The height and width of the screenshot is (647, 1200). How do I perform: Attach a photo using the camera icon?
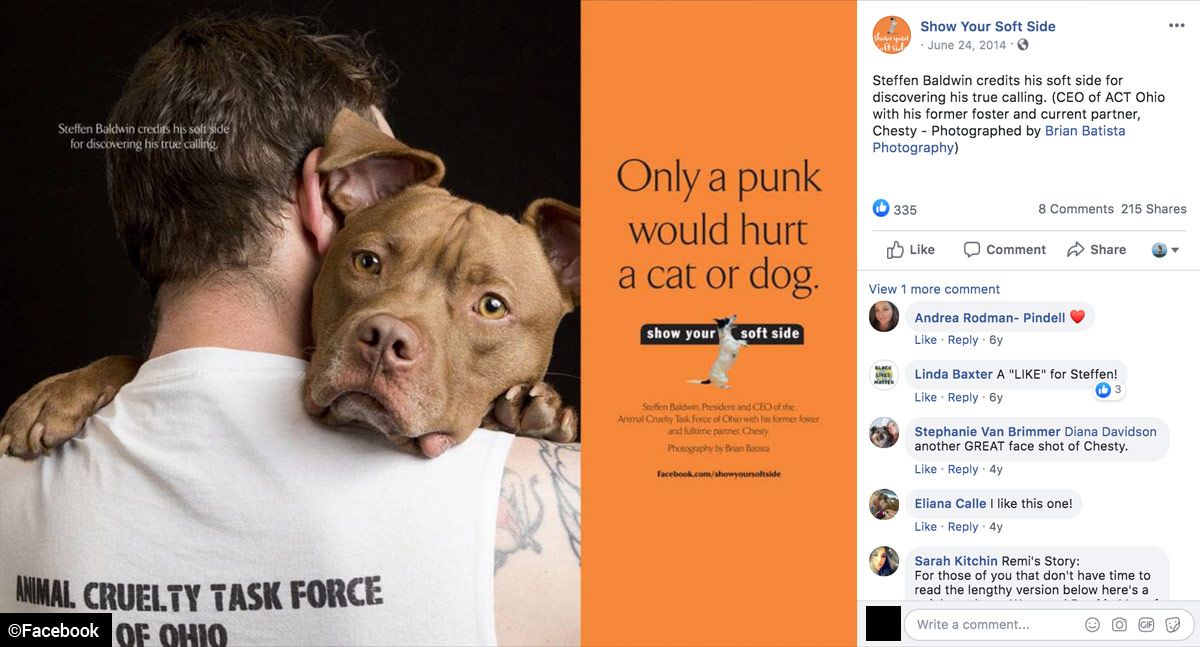pyautogui.click(x=1119, y=624)
